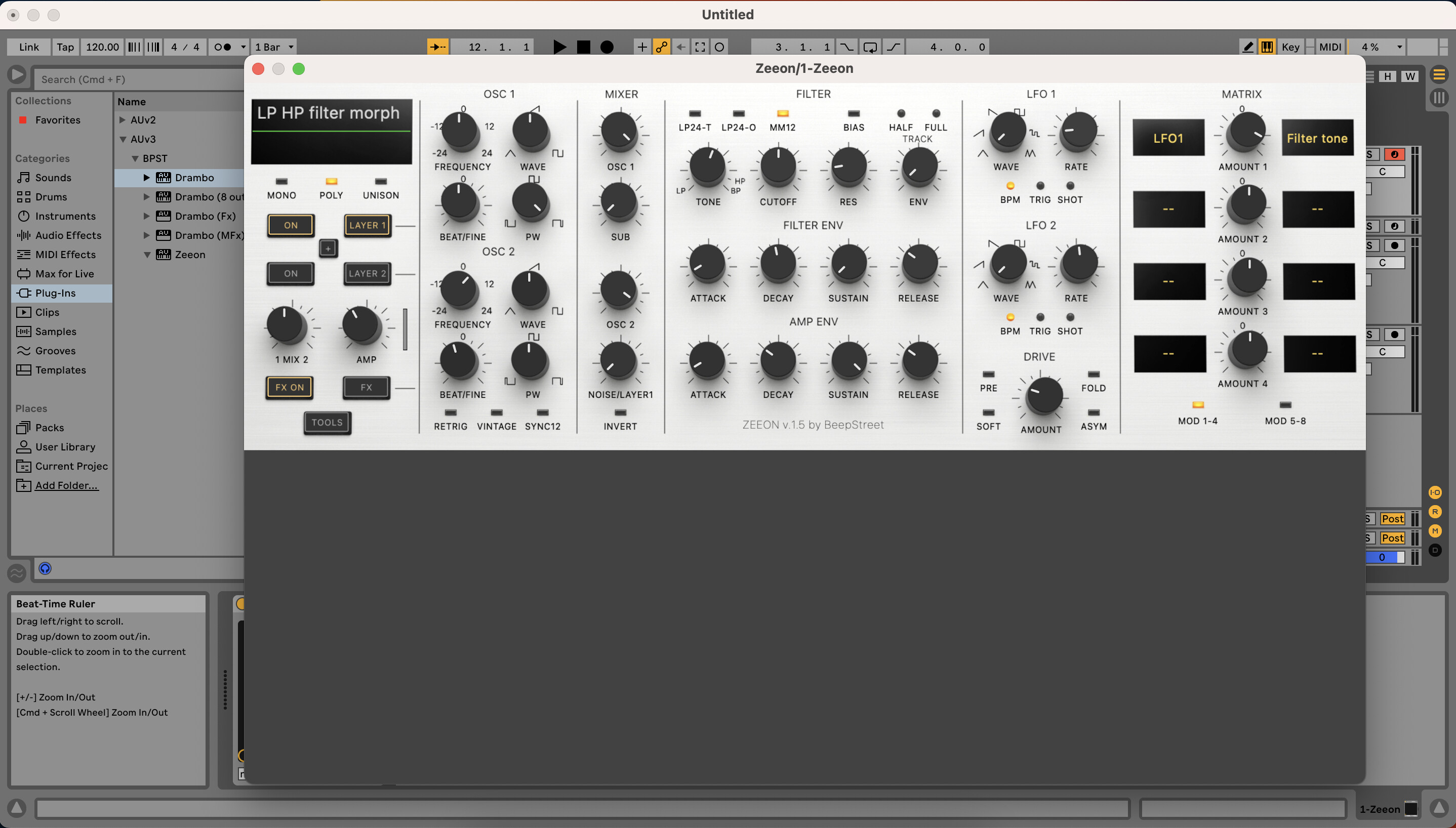Screen dimensions: 1456x828
Task: Toggle the RETRIG switch
Action: pyautogui.click(x=451, y=413)
